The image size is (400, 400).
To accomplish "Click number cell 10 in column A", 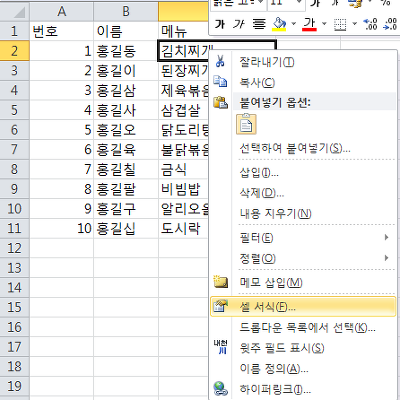I will coord(61,228).
